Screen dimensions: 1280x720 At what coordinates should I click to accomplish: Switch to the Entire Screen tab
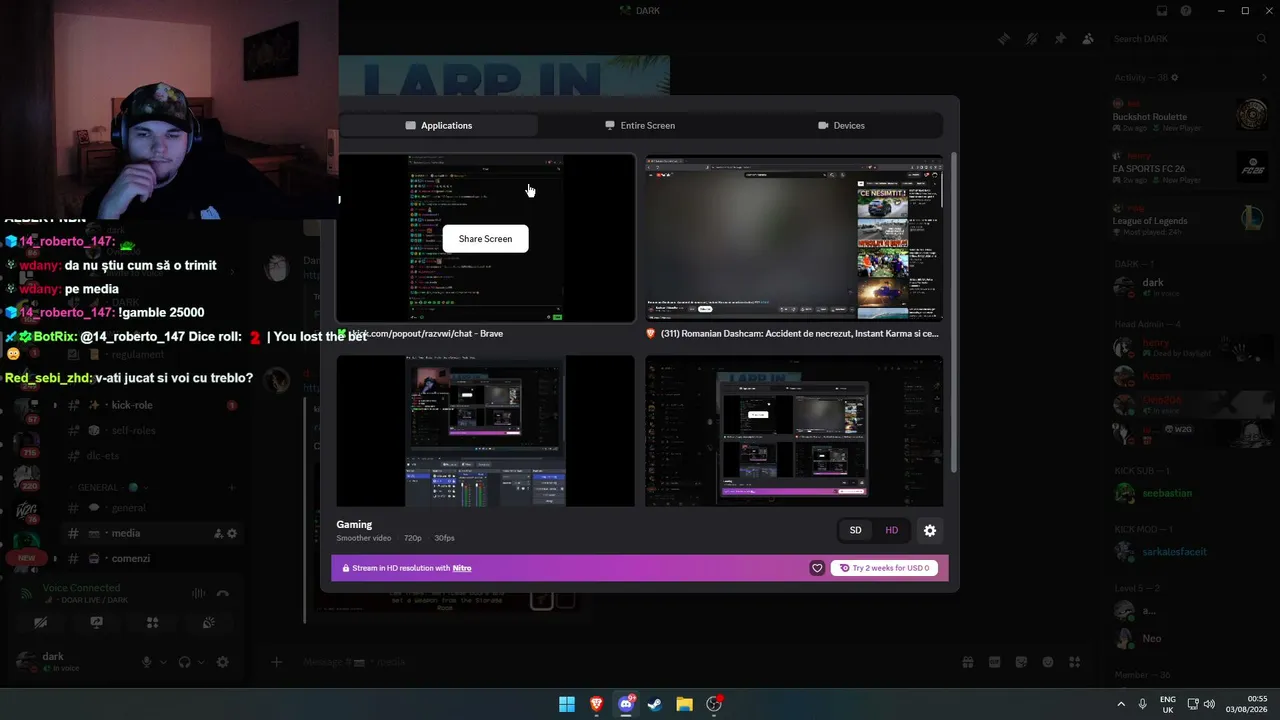point(640,125)
